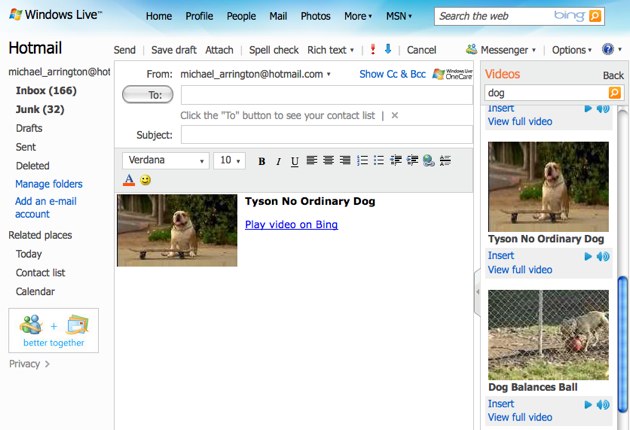Set low priority with the blue arrow
The height and width of the screenshot is (430, 630).
pos(388,49)
